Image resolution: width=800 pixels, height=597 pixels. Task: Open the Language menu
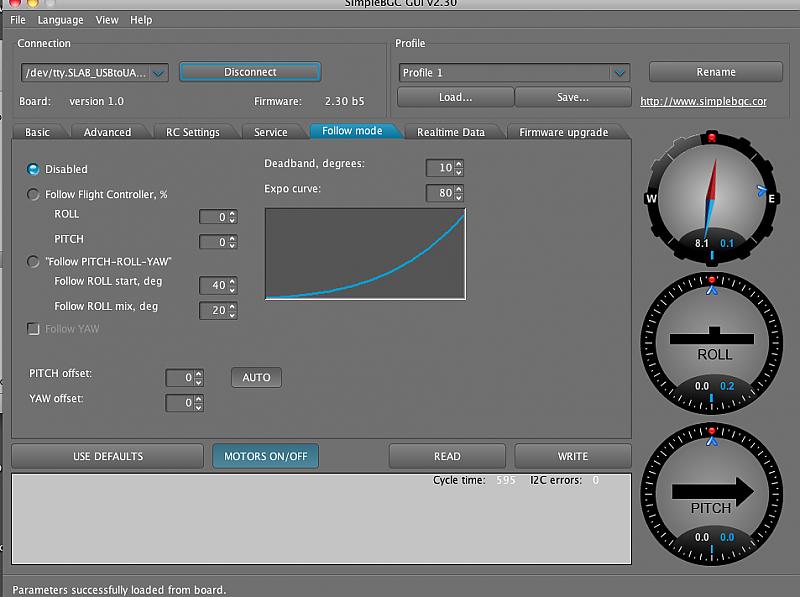[60, 20]
